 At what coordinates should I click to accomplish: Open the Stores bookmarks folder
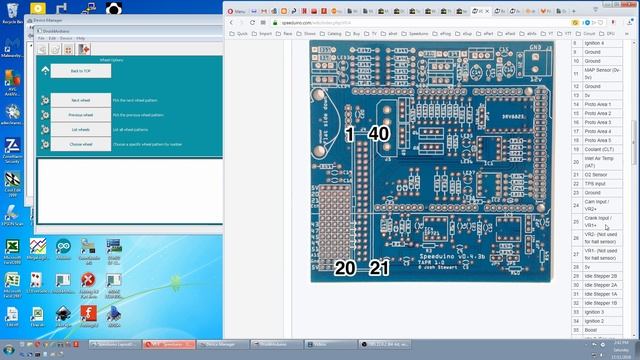click(x=306, y=34)
